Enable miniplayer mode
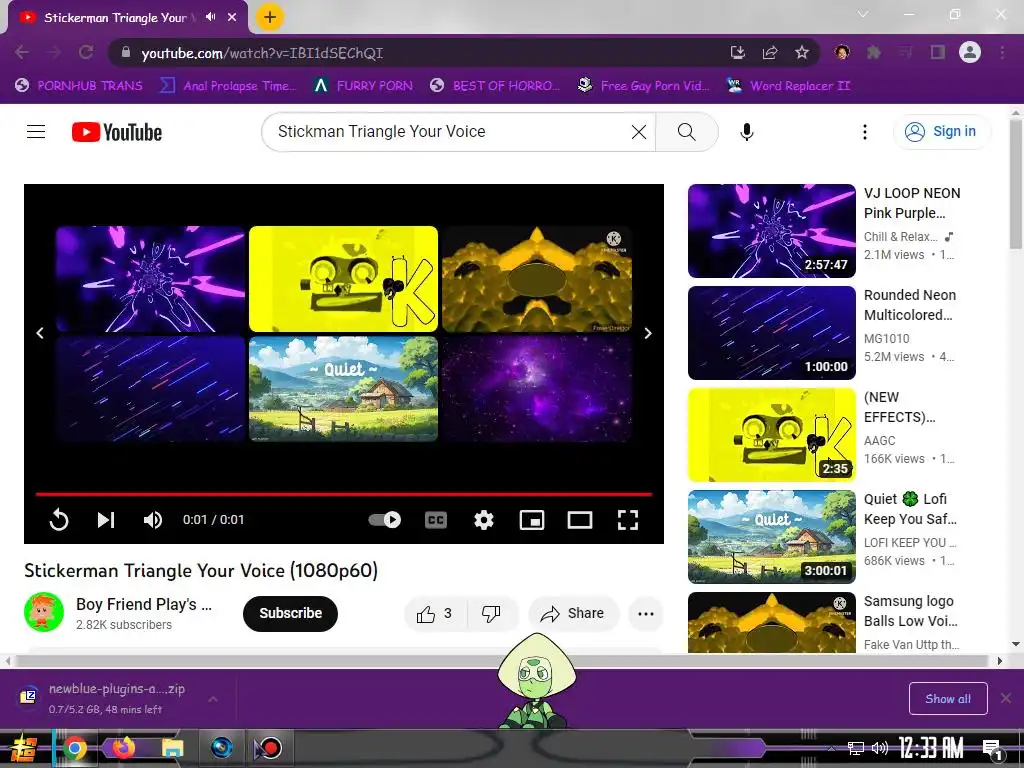 [532, 520]
